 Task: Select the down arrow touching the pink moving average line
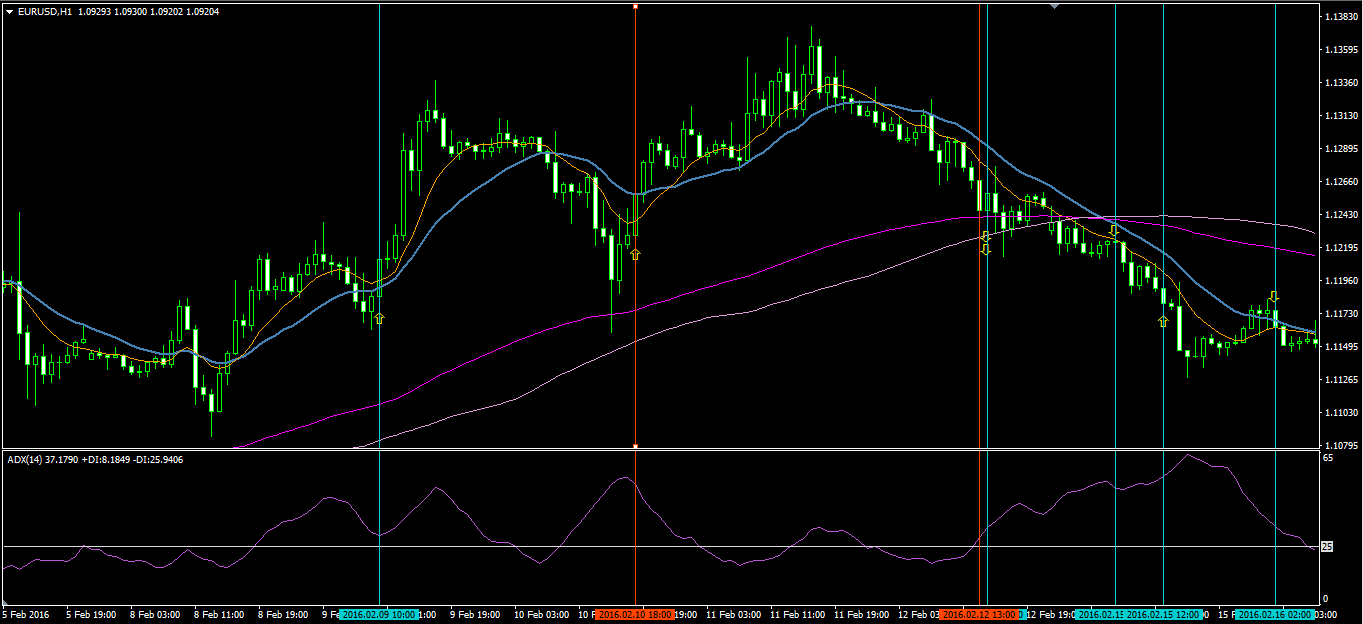(x=1114, y=231)
